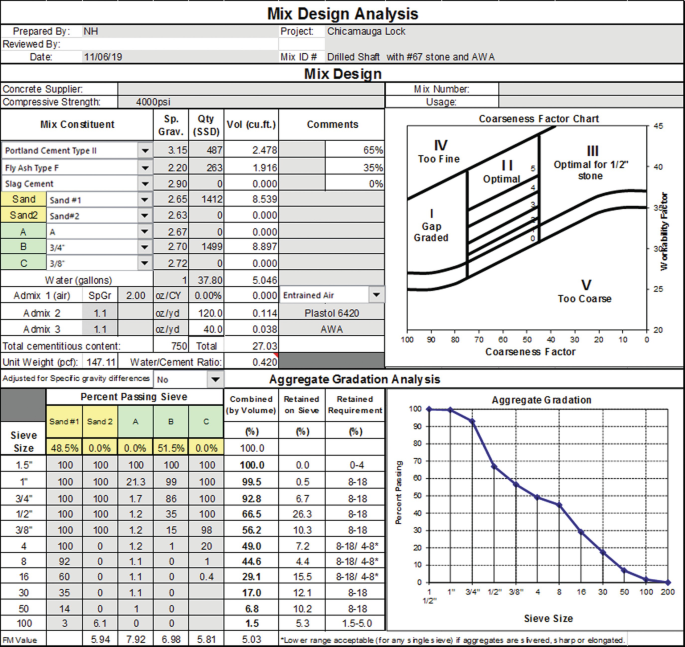The width and height of the screenshot is (685, 647).
Task: Expand the Sand #1 dropdown arrow
Action: point(145,200)
